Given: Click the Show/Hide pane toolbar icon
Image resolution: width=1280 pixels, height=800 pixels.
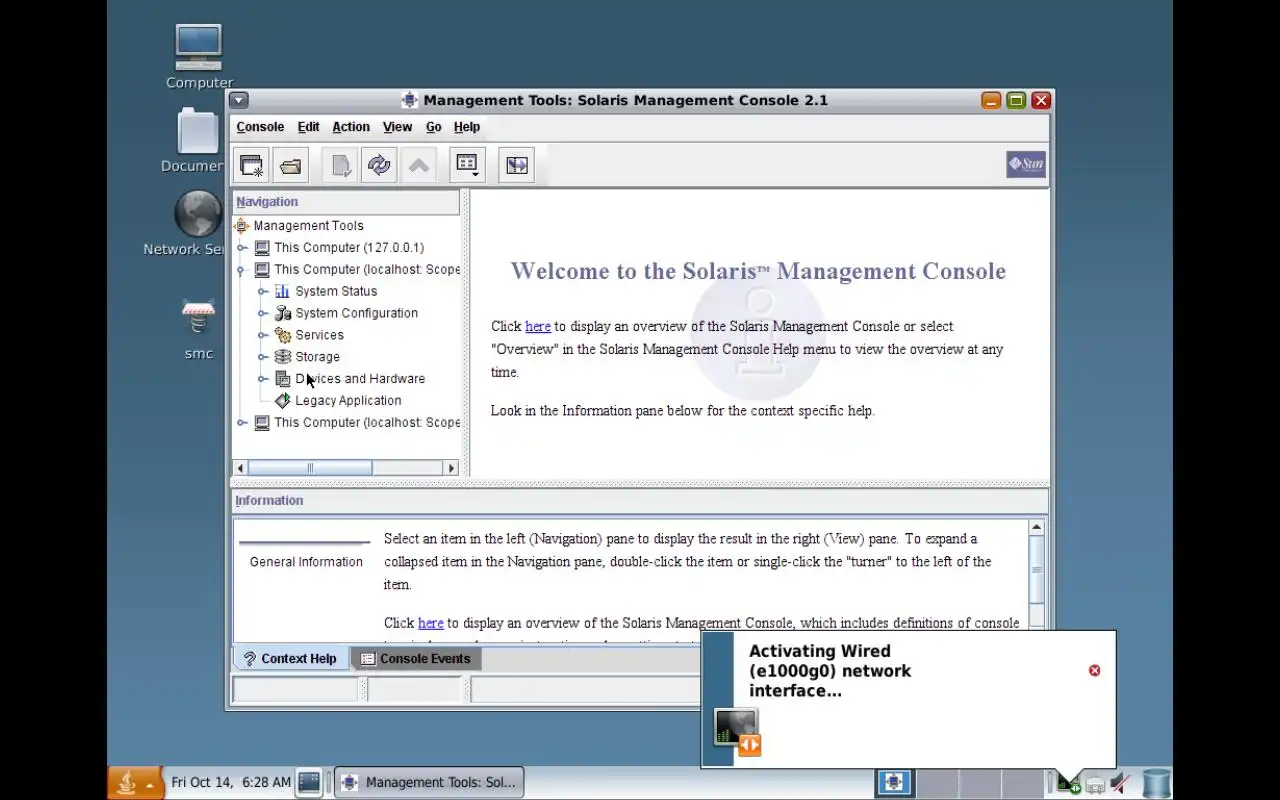Looking at the screenshot, I should [517, 165].
